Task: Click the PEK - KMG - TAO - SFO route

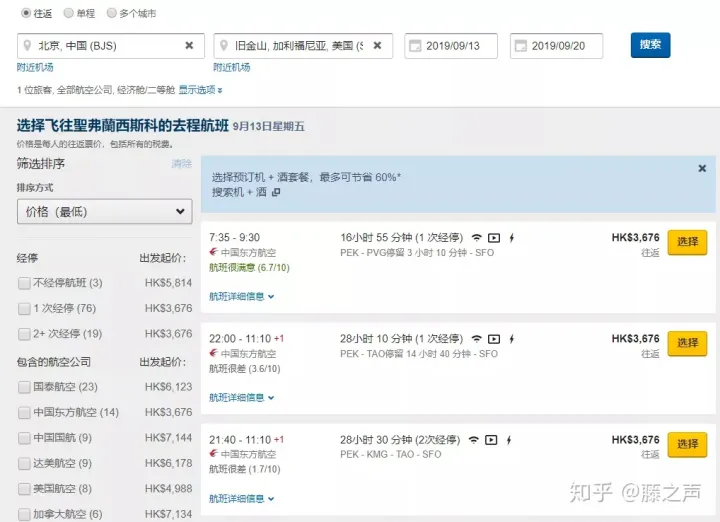Action: tap(391, 455)
